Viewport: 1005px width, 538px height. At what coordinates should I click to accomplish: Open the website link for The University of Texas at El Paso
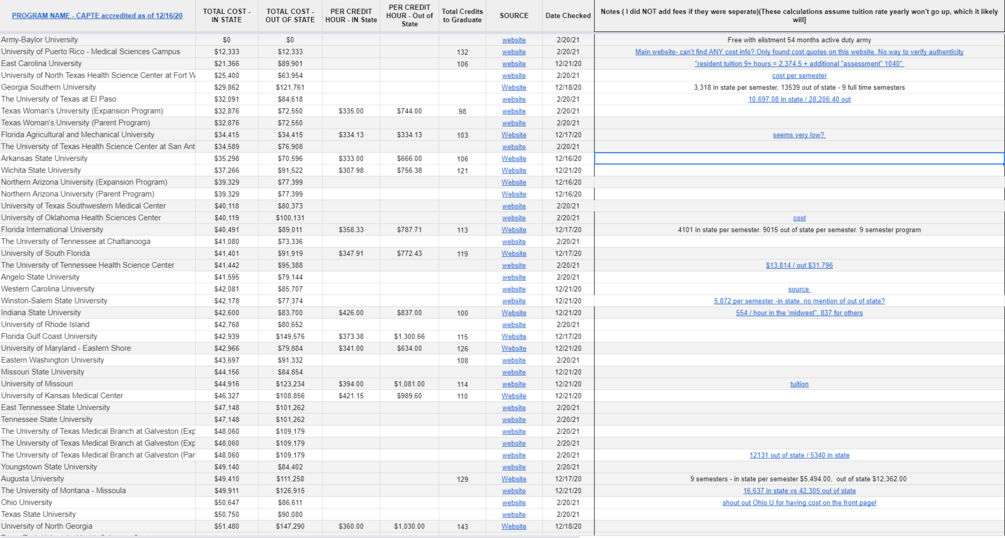coord(513,99)
